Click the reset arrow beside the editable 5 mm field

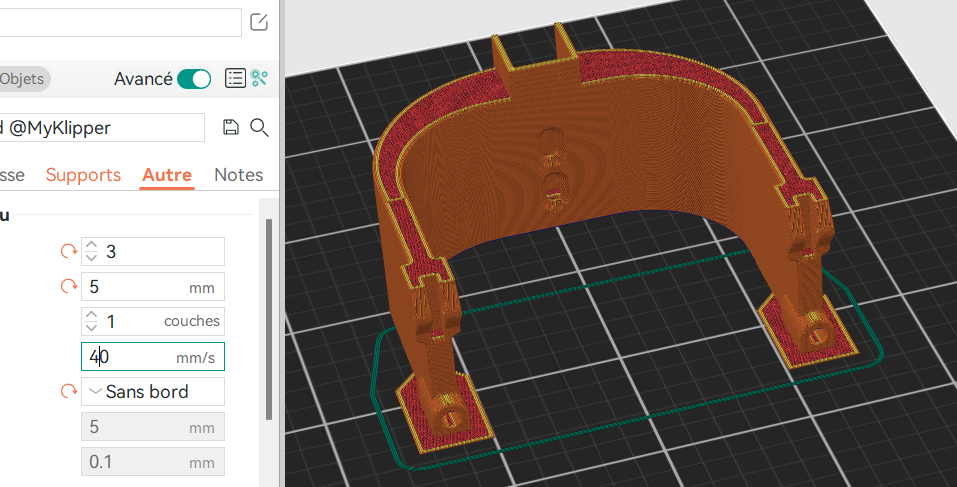69,287
